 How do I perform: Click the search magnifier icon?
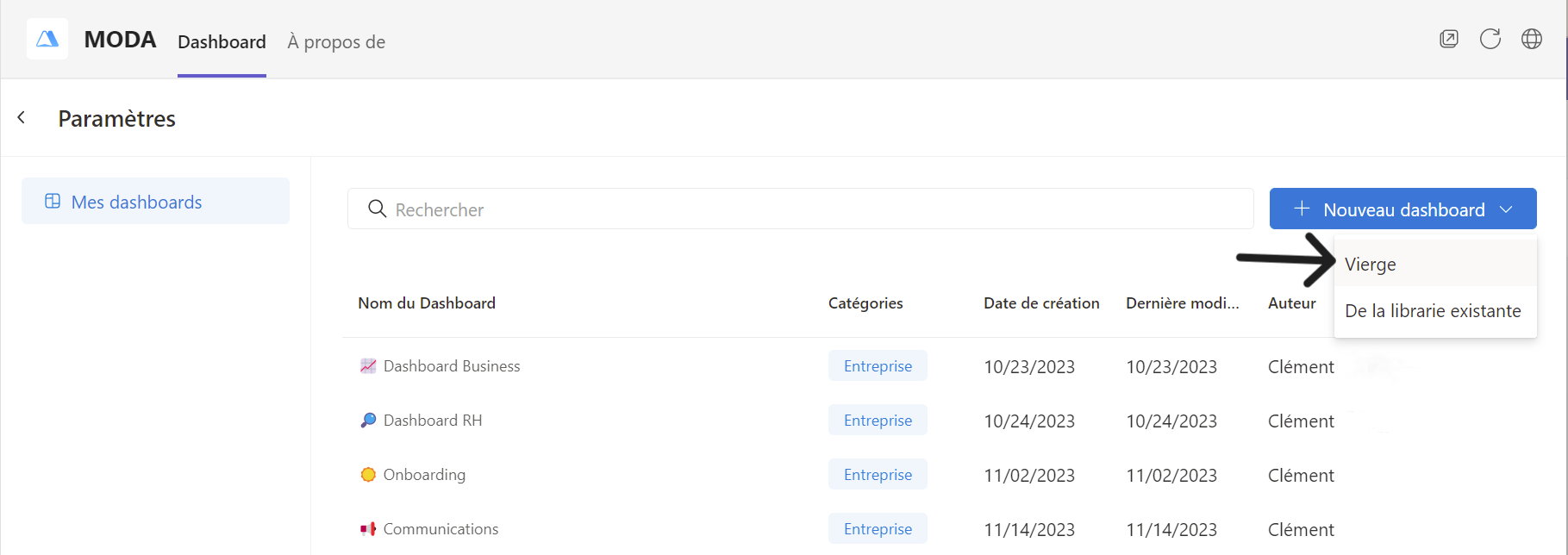click(377, 209)
